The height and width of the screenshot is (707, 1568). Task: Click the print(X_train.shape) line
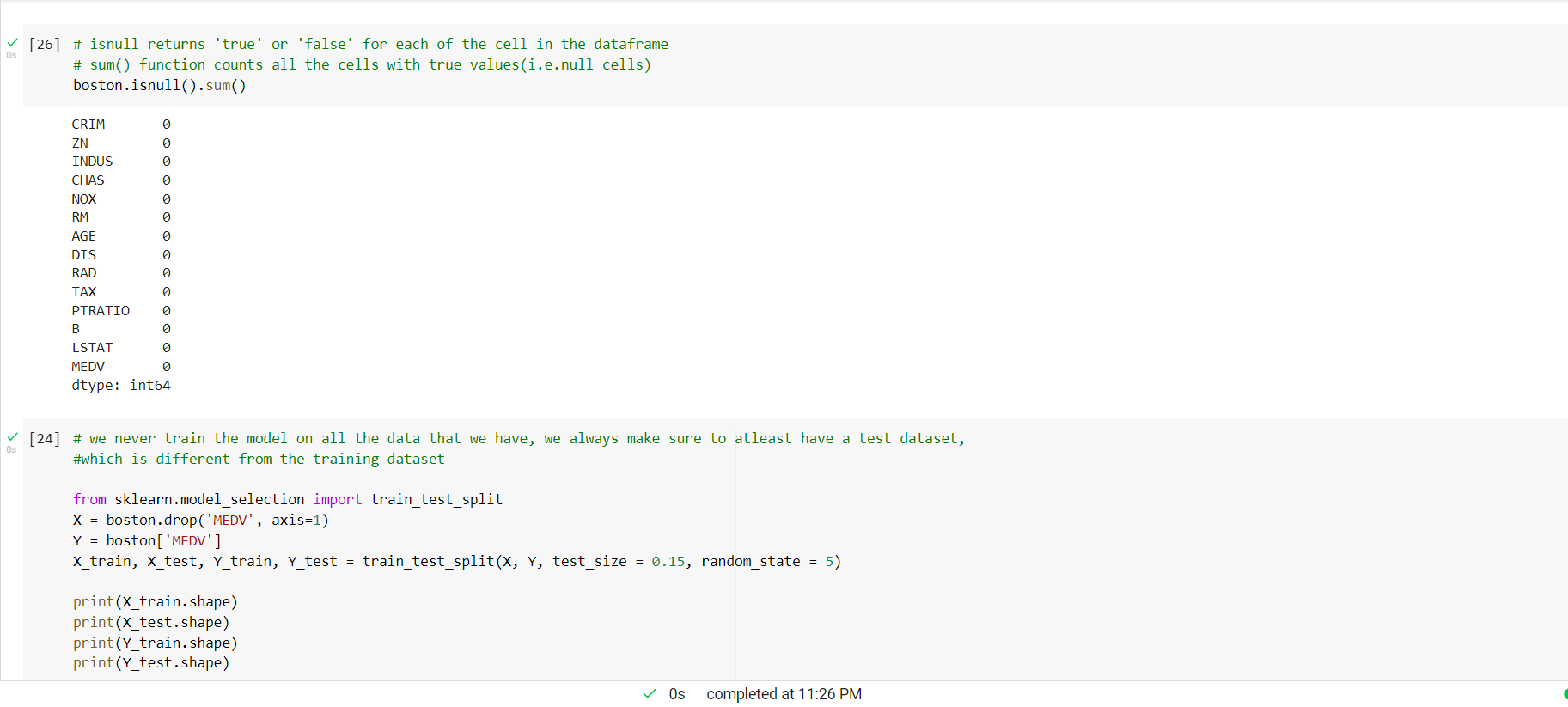156,601
